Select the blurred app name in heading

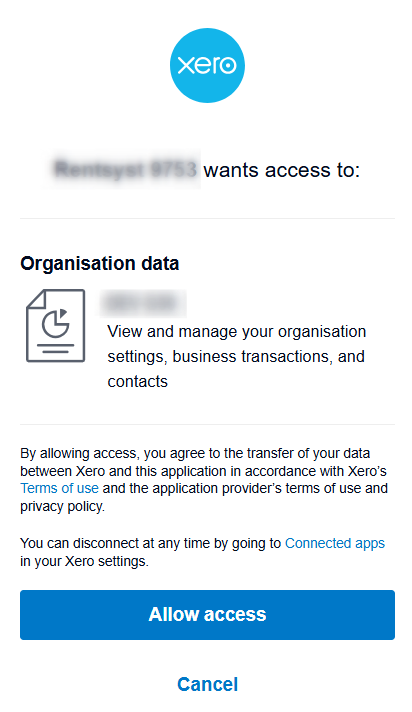click(x=125, y=170)
